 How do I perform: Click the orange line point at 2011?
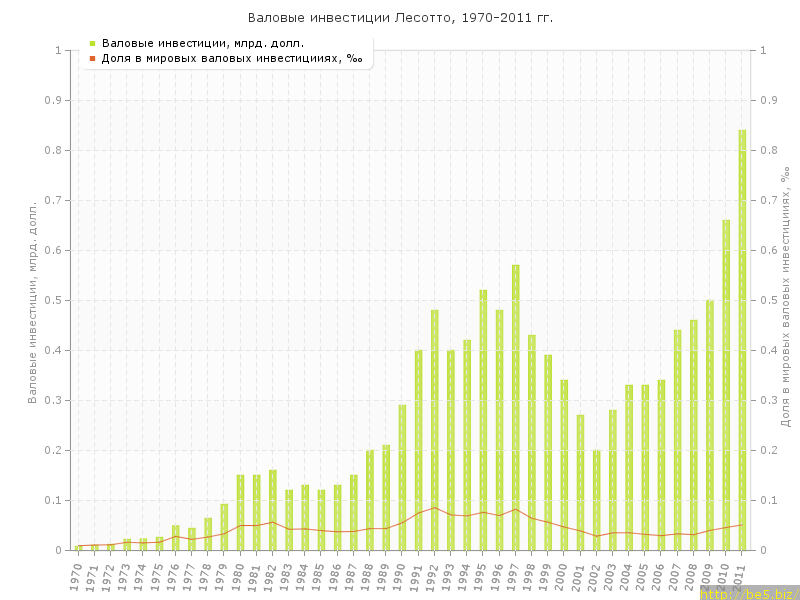742,524
